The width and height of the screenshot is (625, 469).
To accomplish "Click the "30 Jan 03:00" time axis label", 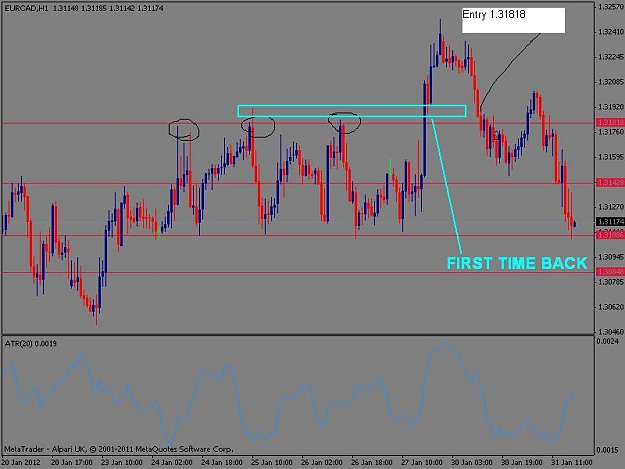I will coord(472,462).
